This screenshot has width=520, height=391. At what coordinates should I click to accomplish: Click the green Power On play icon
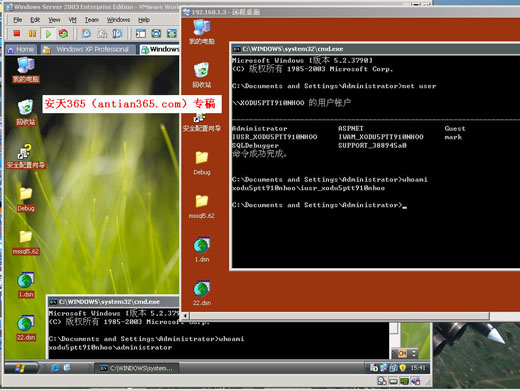click(48, 33)
